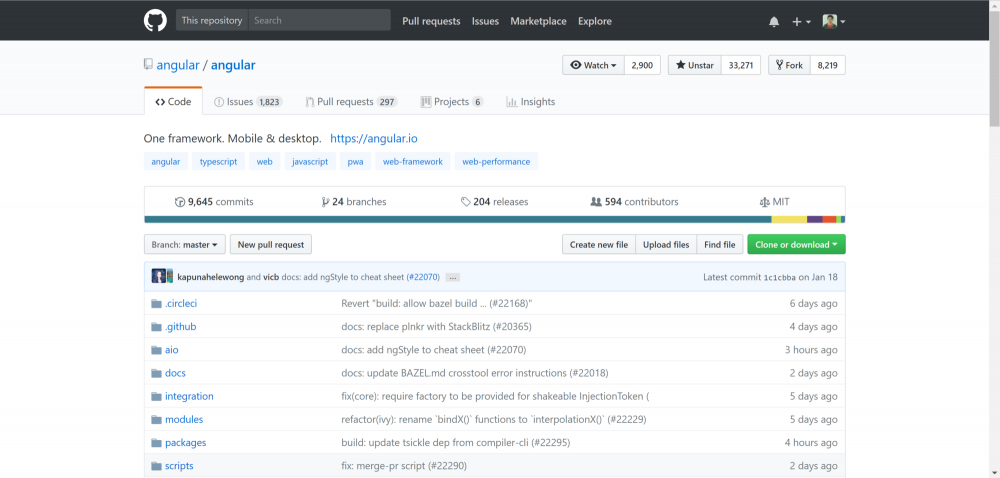Click the releases tag icon

coord(466,202)
